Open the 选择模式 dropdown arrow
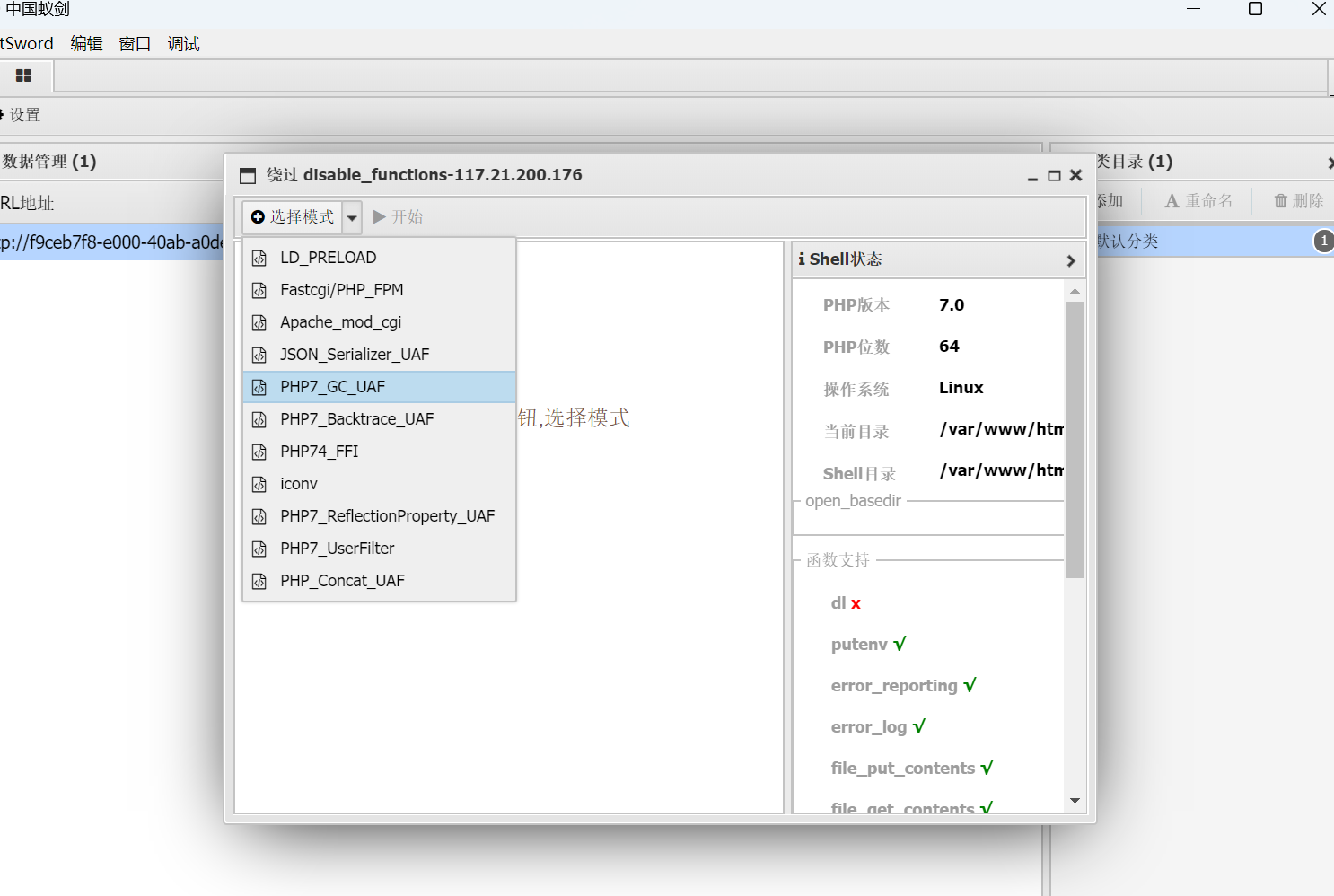Viewport: 1334px width, 896px height. [x=353, y=217]
